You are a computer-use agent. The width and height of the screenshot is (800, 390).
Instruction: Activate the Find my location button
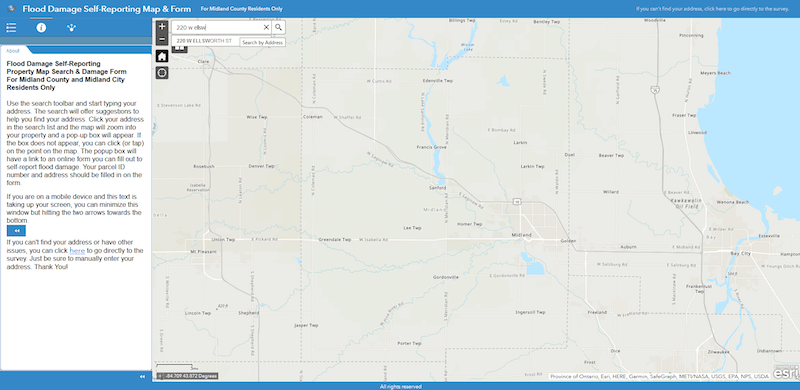[162, 73]
